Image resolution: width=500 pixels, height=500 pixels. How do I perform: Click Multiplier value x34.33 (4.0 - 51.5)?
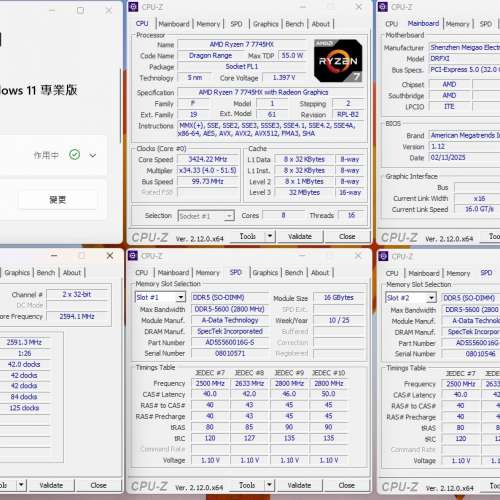pyautogui.click(x=208, y=170)
